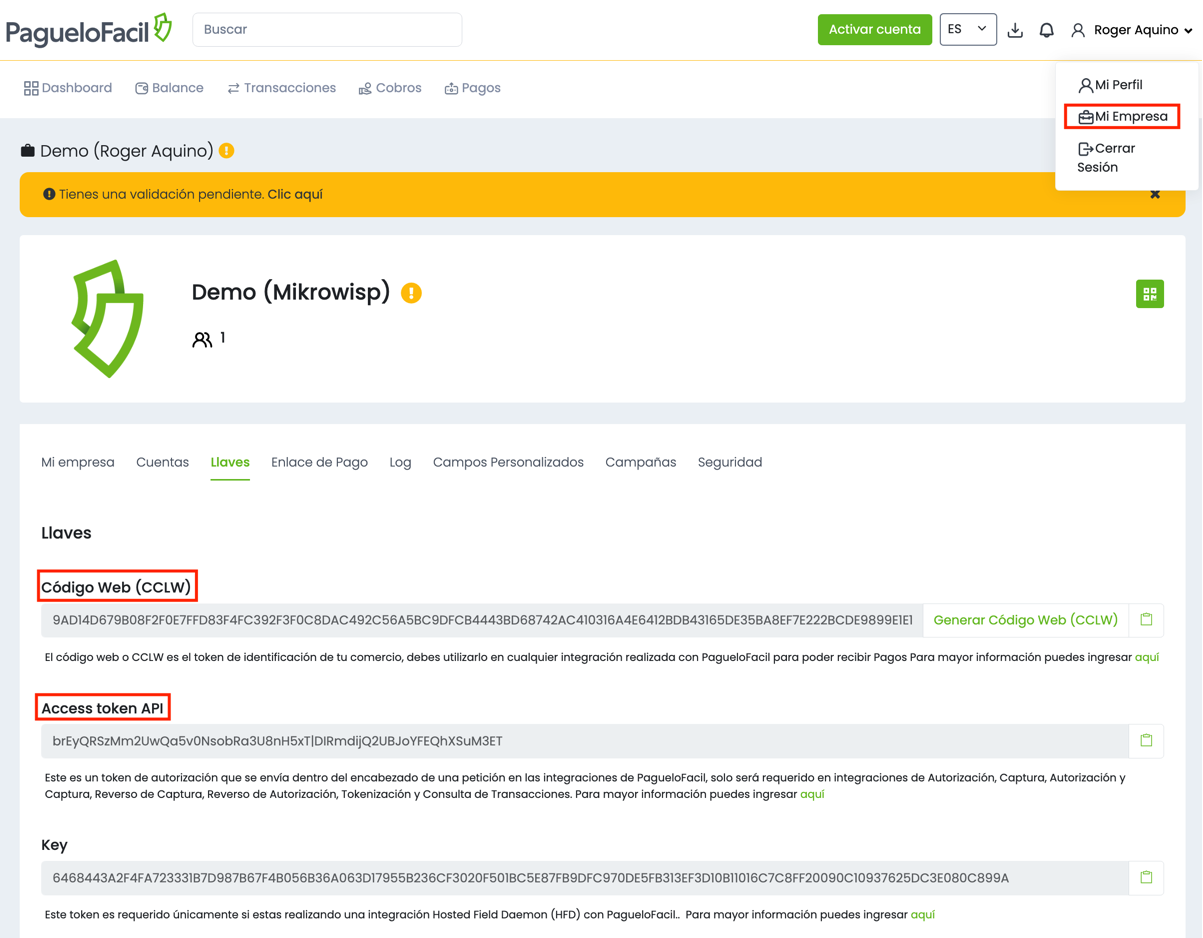1203x938 pixels.
Task: Click the QR code green icon
Action: 1150,294
